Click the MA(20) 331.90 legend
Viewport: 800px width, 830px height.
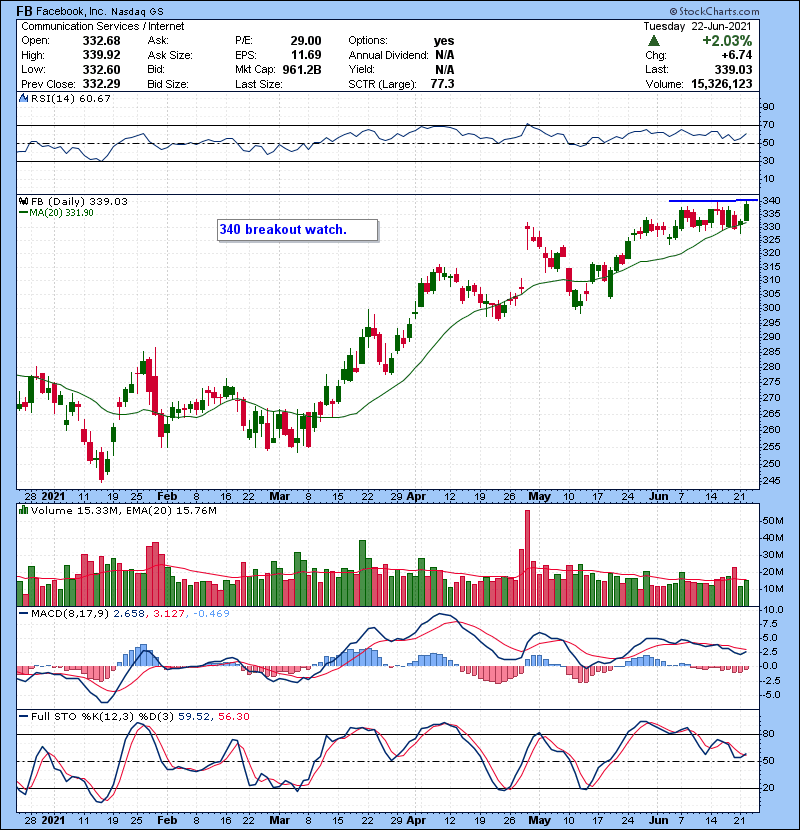point(56,213)
